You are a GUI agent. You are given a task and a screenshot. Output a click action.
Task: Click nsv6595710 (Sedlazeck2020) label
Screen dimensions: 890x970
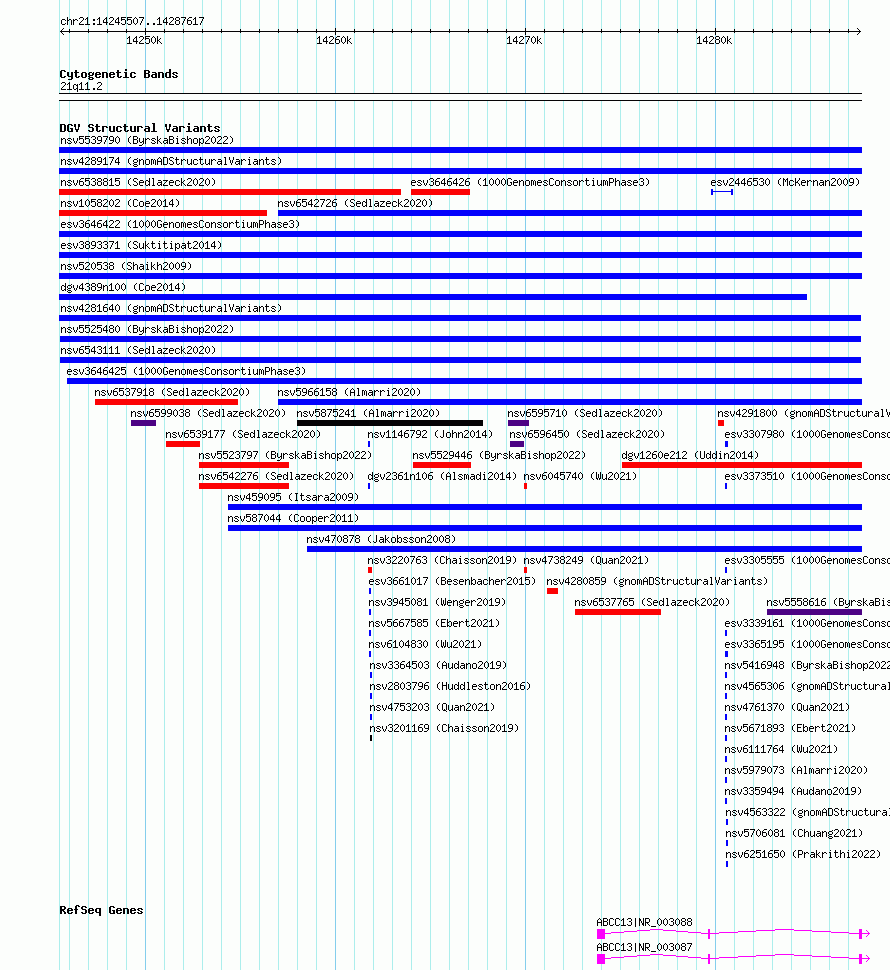click(x=585, y=414)
